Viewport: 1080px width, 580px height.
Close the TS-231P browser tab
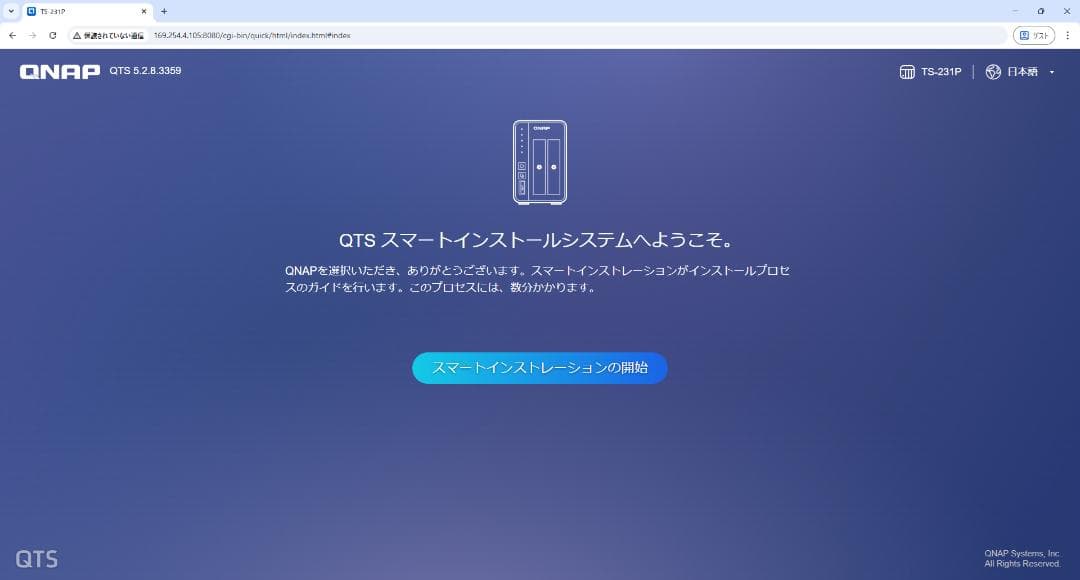[144, 11]
